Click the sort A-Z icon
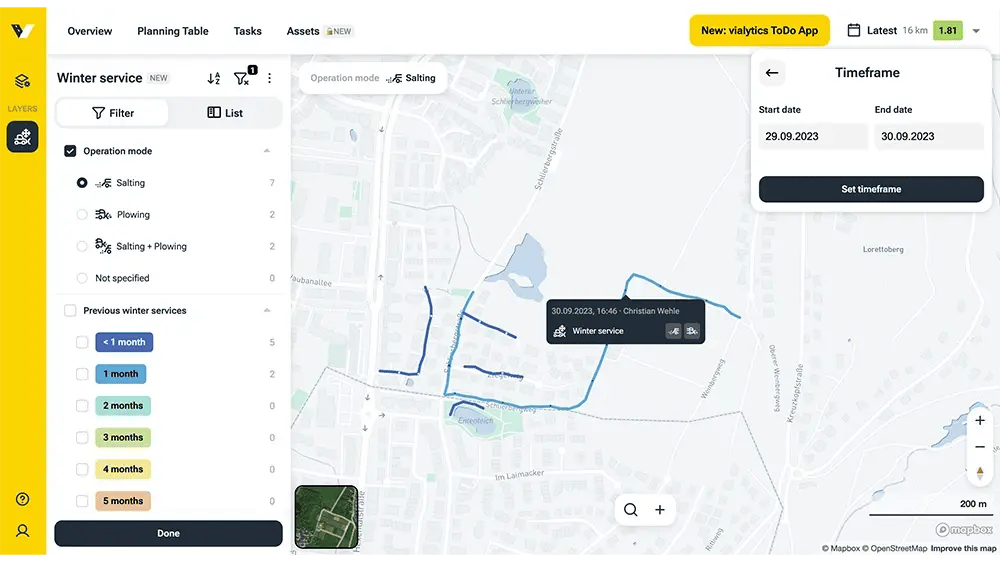The height and width of the screenshot is (562, 1000). click(x=214, y=78)
